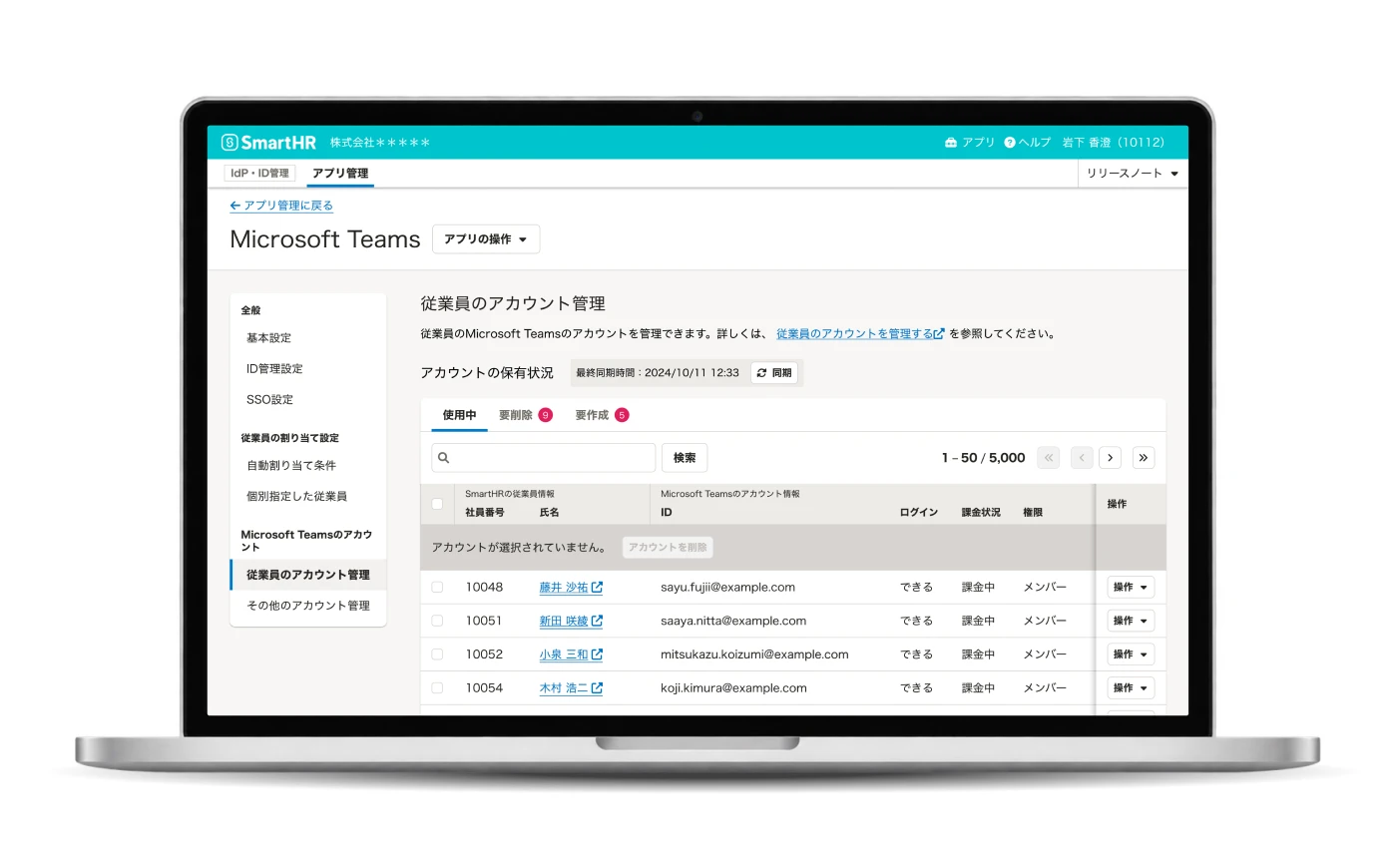Check the row for employee 10052

tap(437, 654)
